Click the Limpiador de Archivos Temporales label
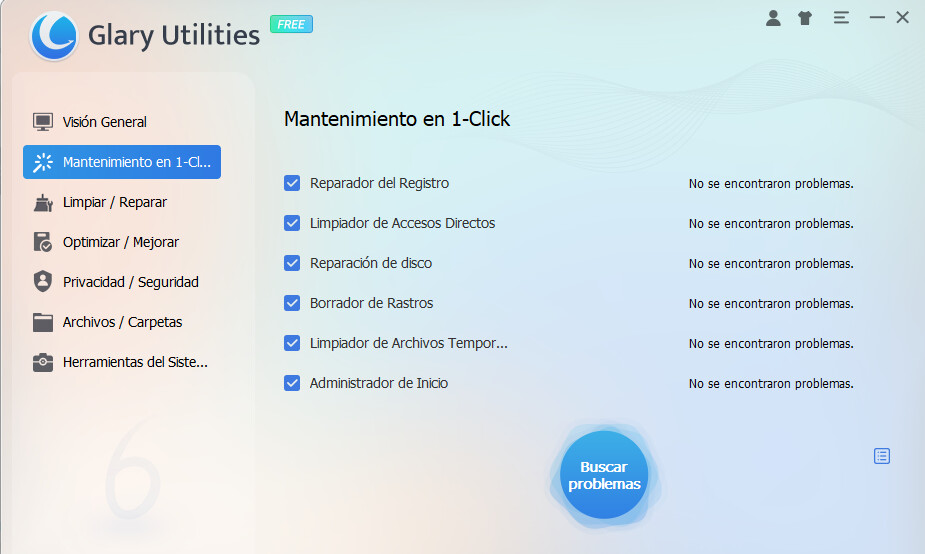925x554 pixels. pyautogui.click(x=408, y=343)
